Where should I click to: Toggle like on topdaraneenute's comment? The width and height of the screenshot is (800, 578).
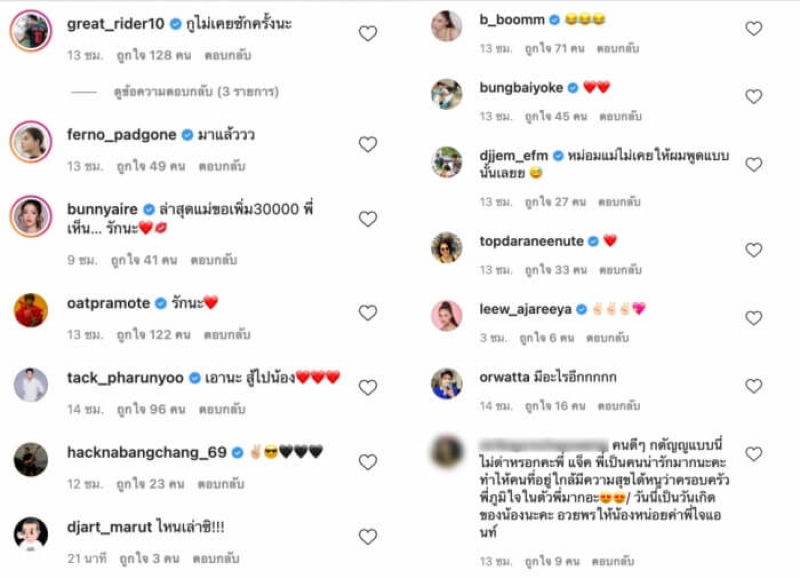[x=754, y=249]
